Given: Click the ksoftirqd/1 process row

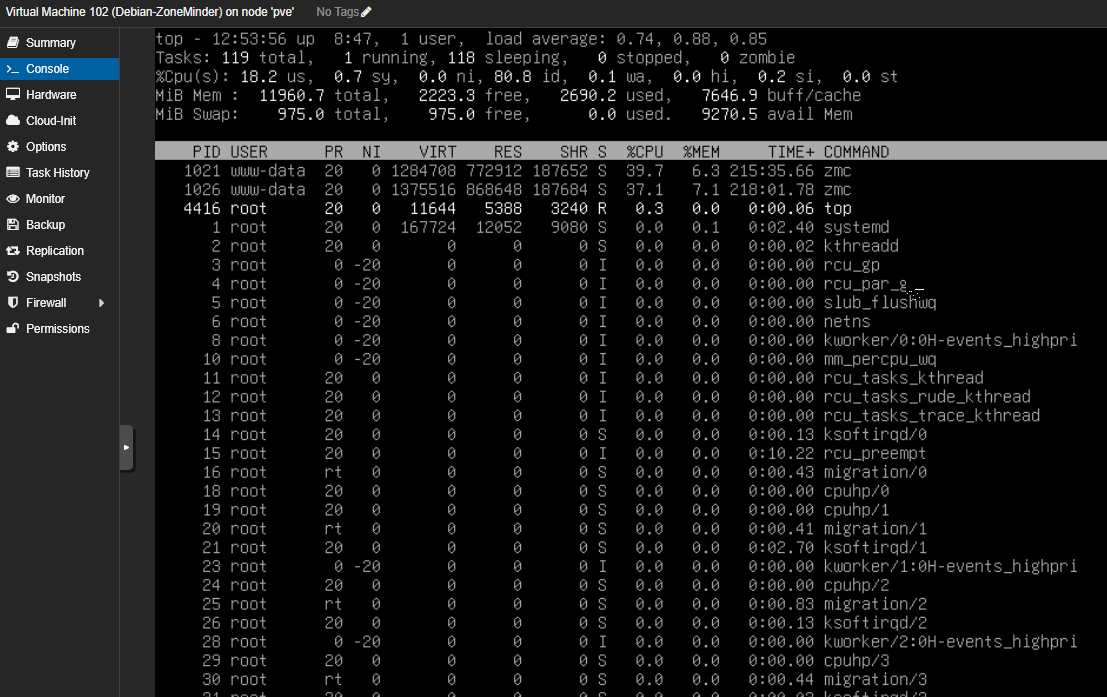Looking at the screenshot, I should (564, 547).
